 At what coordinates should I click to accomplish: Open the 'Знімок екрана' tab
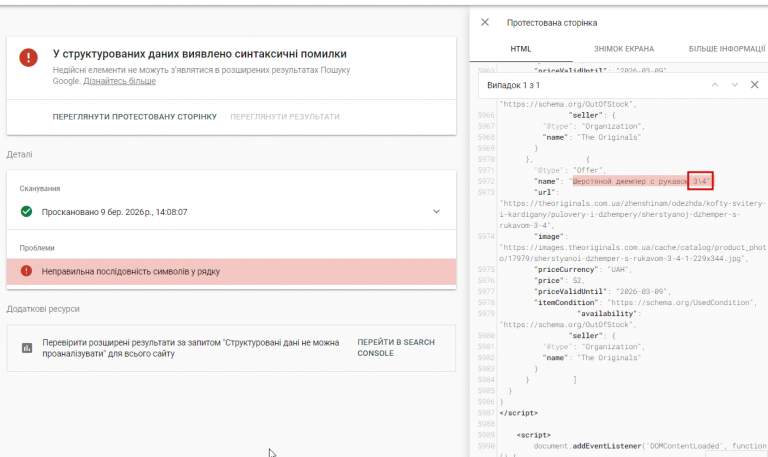[x=624, y=49]
